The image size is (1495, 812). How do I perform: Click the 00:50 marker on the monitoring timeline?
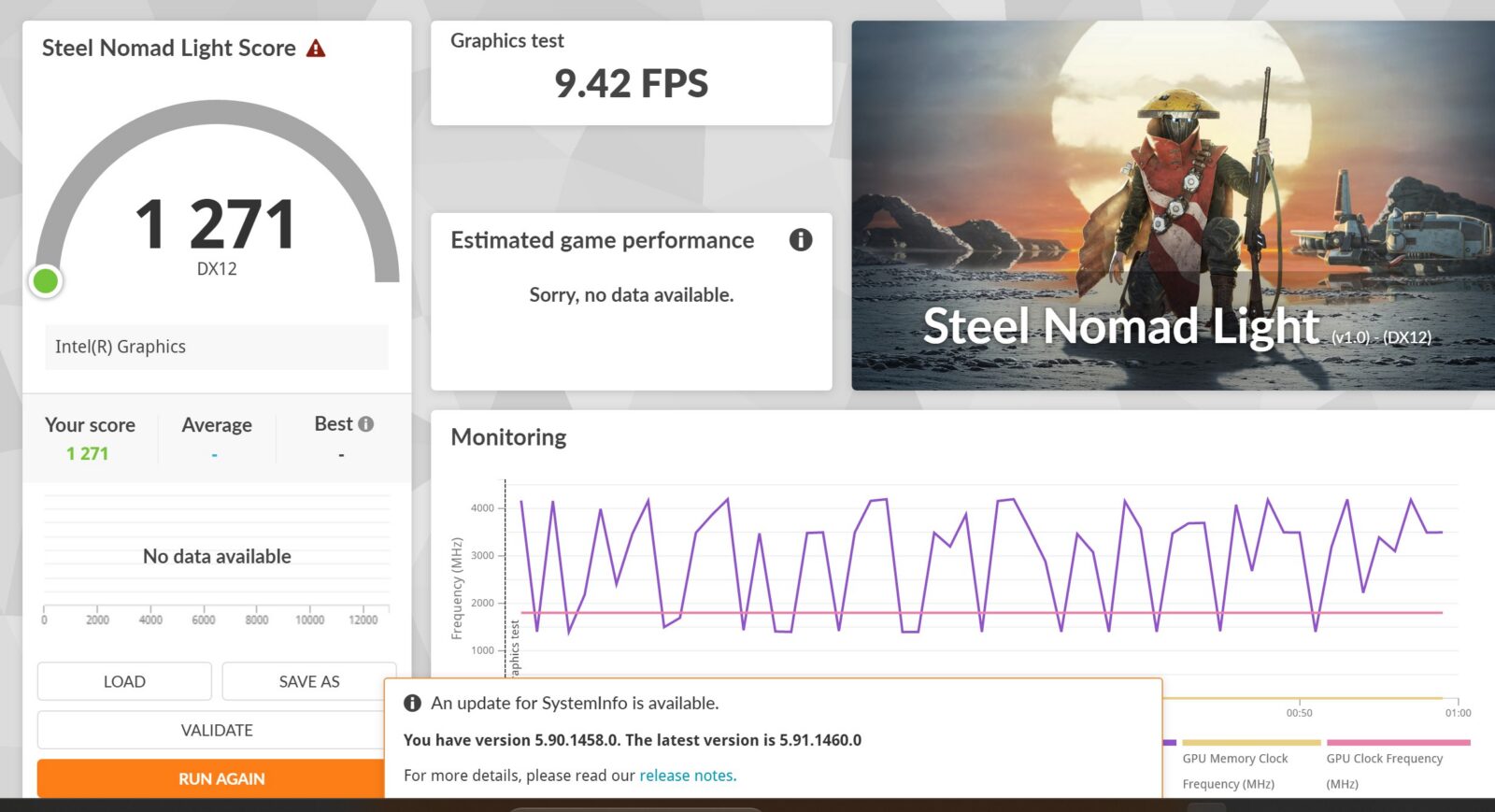point(1299,713)
